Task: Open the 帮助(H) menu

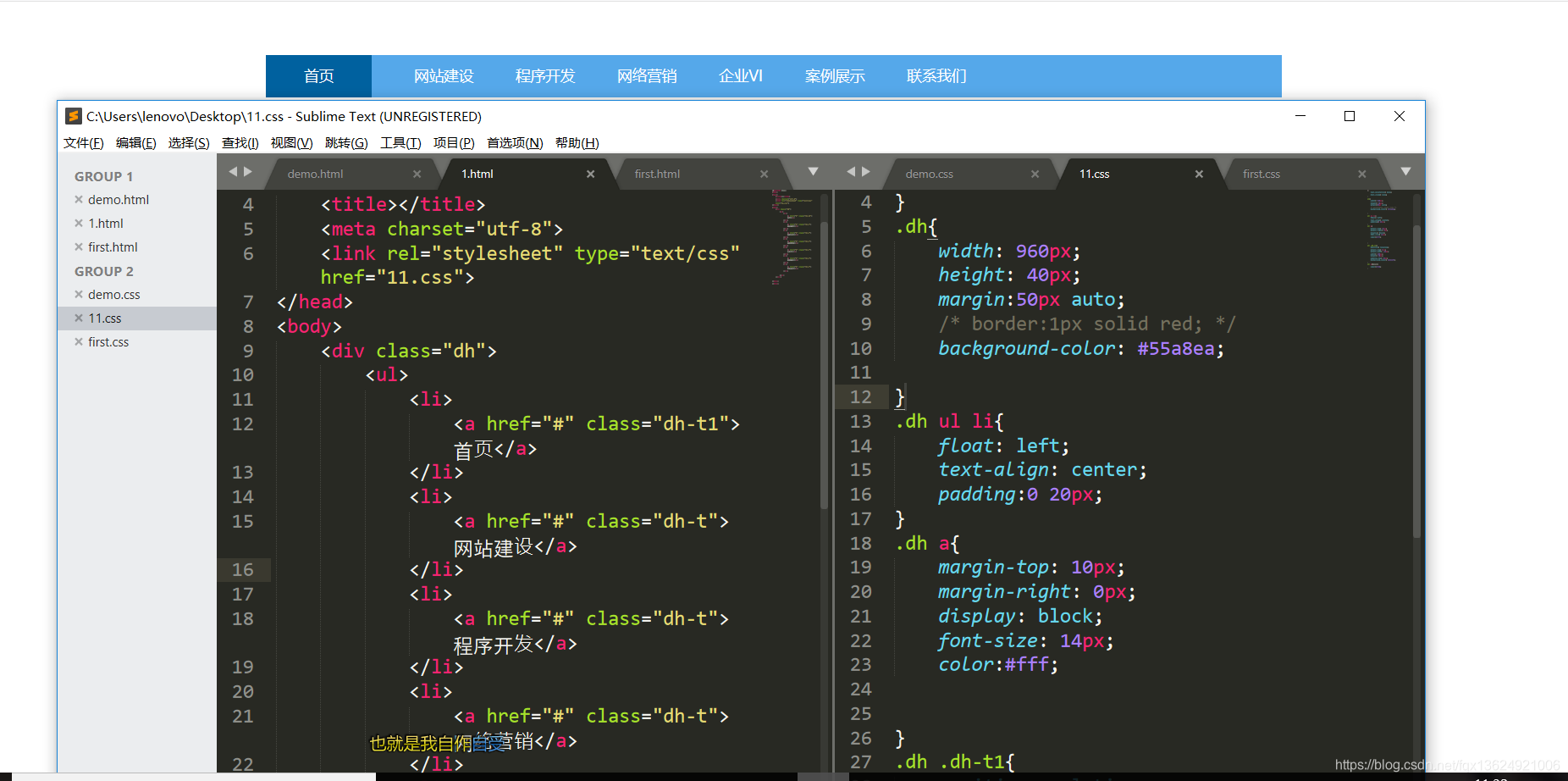Action: click(577, 143)
